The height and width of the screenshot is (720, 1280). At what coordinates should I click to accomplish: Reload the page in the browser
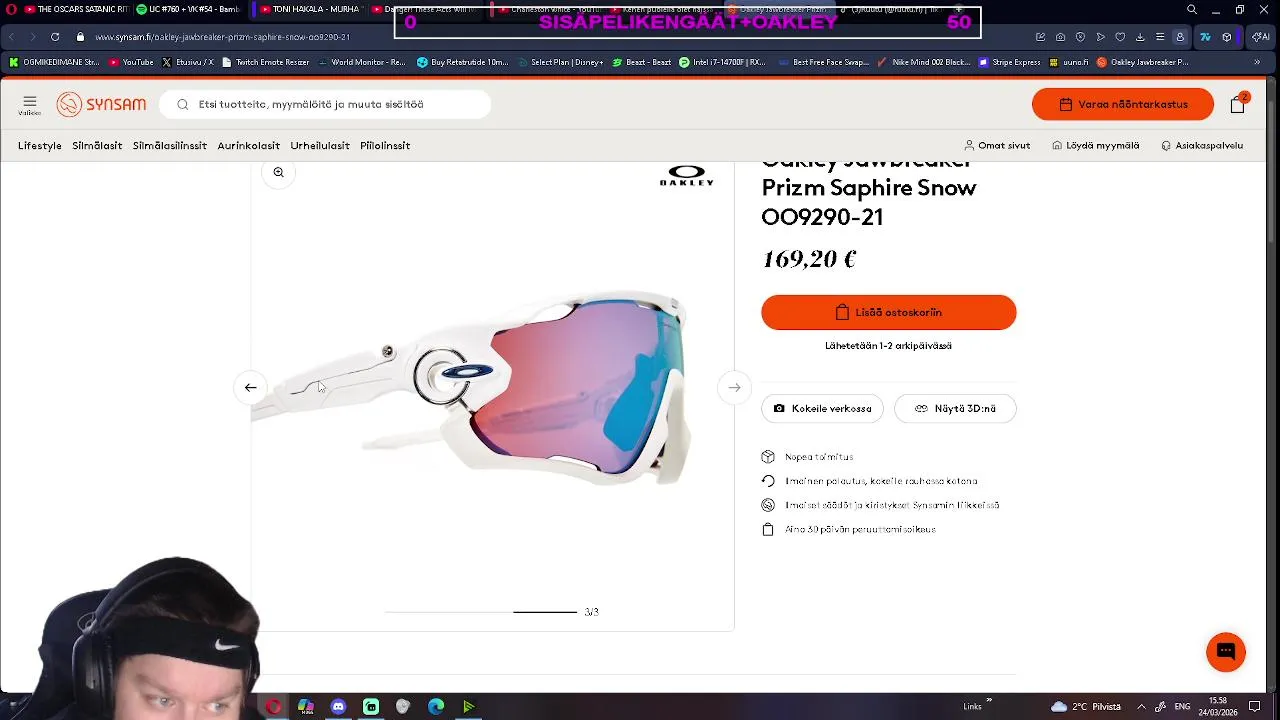point(55,37)
